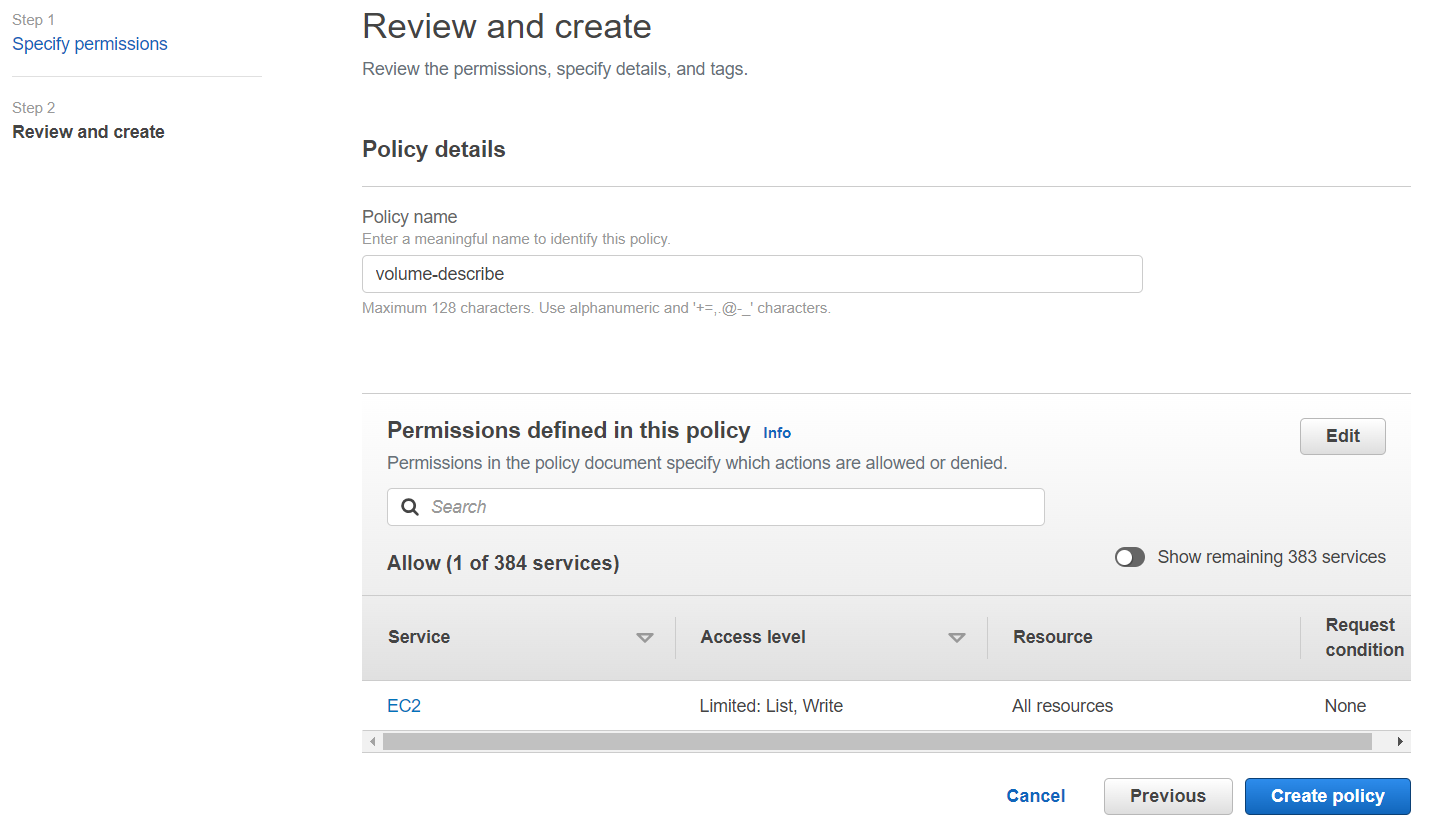Click the Previous button

click(x=1168, y=796)
